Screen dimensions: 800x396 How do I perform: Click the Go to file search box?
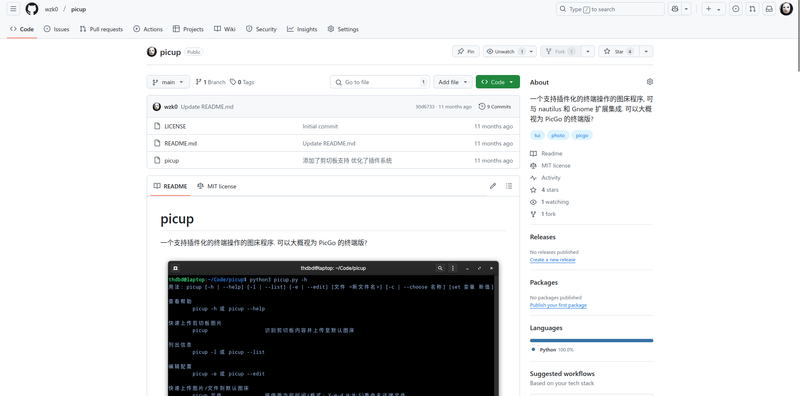pos(380,82)
